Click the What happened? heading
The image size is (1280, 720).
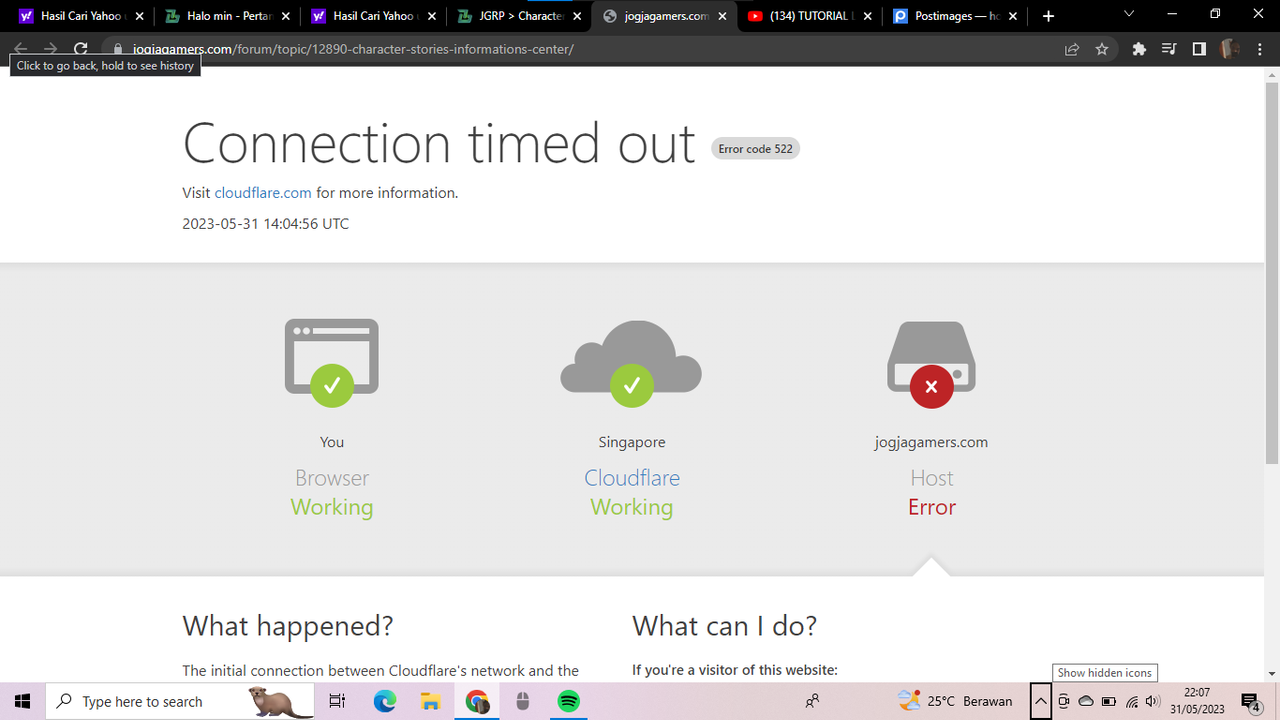(x=288, y=626)
